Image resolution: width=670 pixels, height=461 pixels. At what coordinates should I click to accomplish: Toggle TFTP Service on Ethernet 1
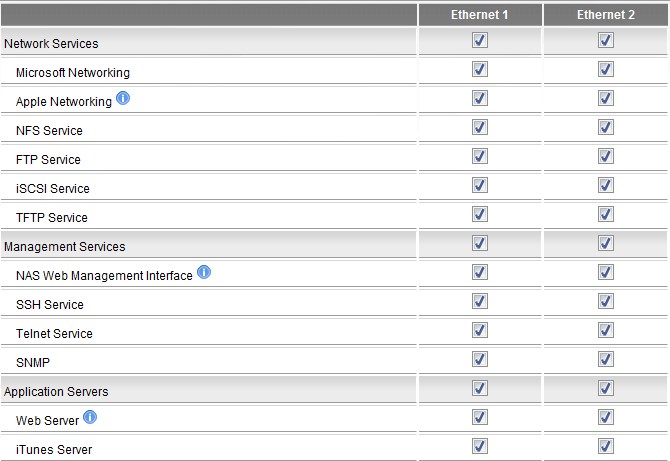pyautogui.click(x=480, y=214)
